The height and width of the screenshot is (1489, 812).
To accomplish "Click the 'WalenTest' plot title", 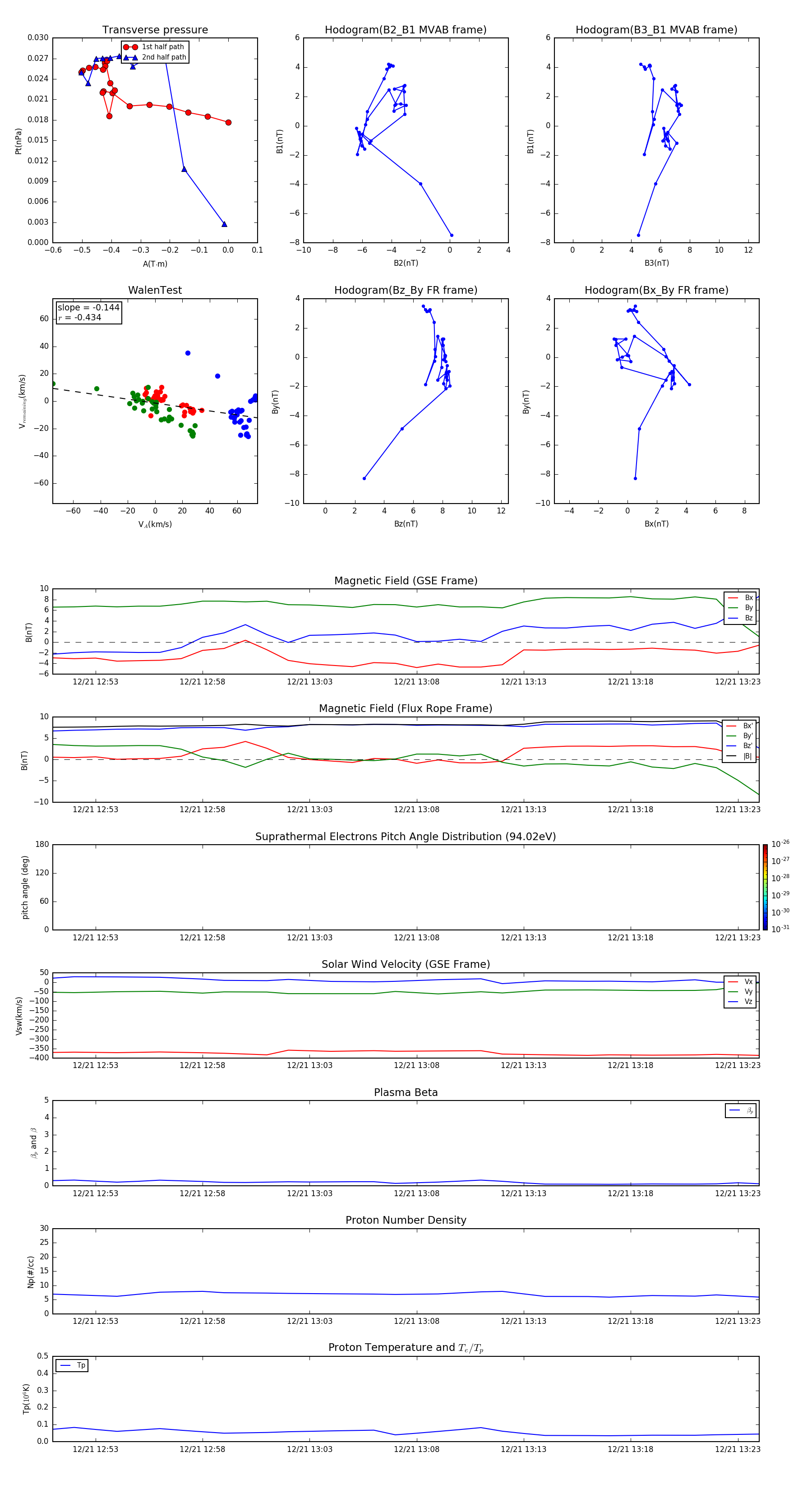I will click(155, 290).
